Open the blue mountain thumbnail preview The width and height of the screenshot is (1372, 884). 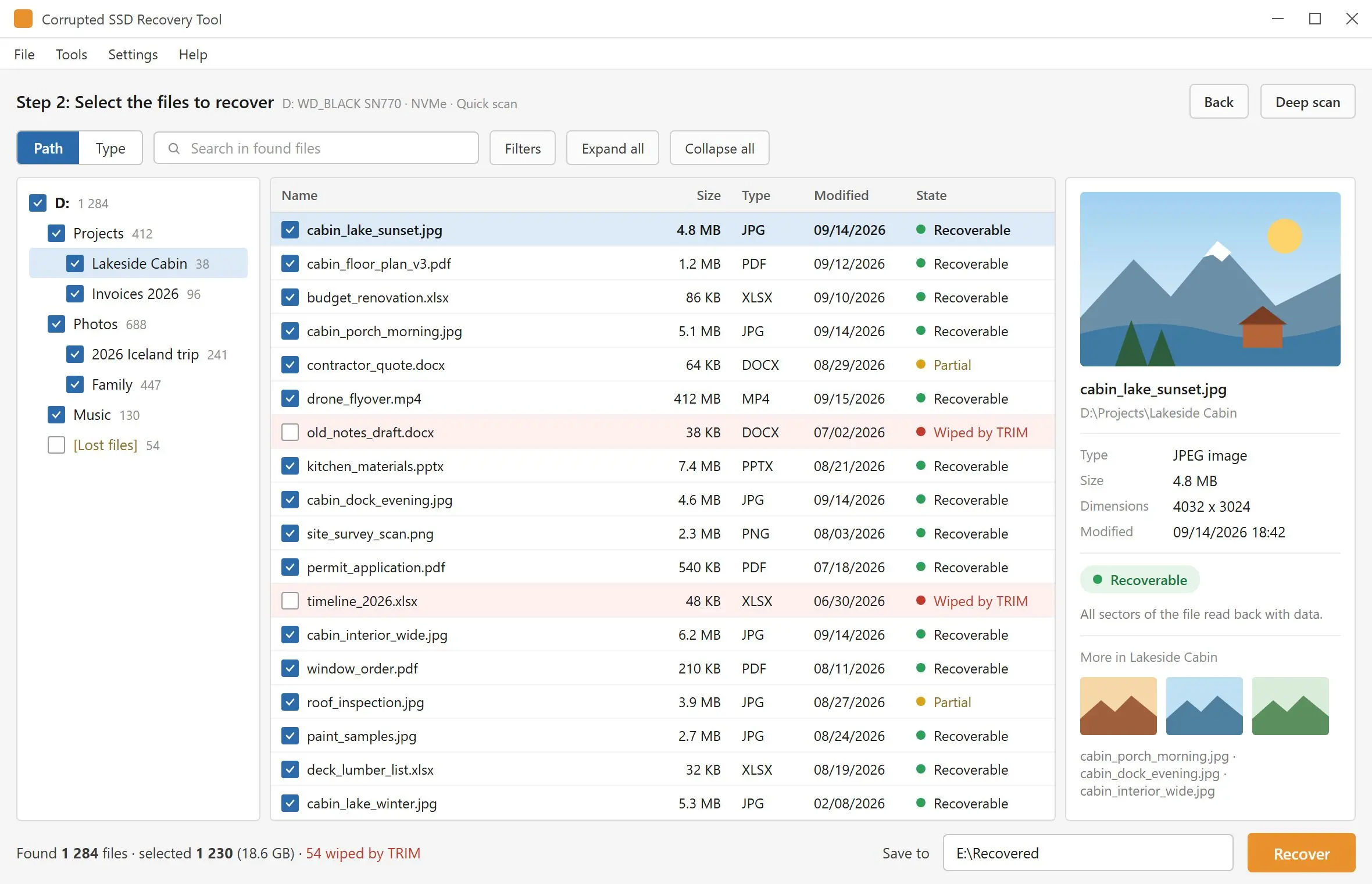pyautogui.click(x=1204, y=705)
